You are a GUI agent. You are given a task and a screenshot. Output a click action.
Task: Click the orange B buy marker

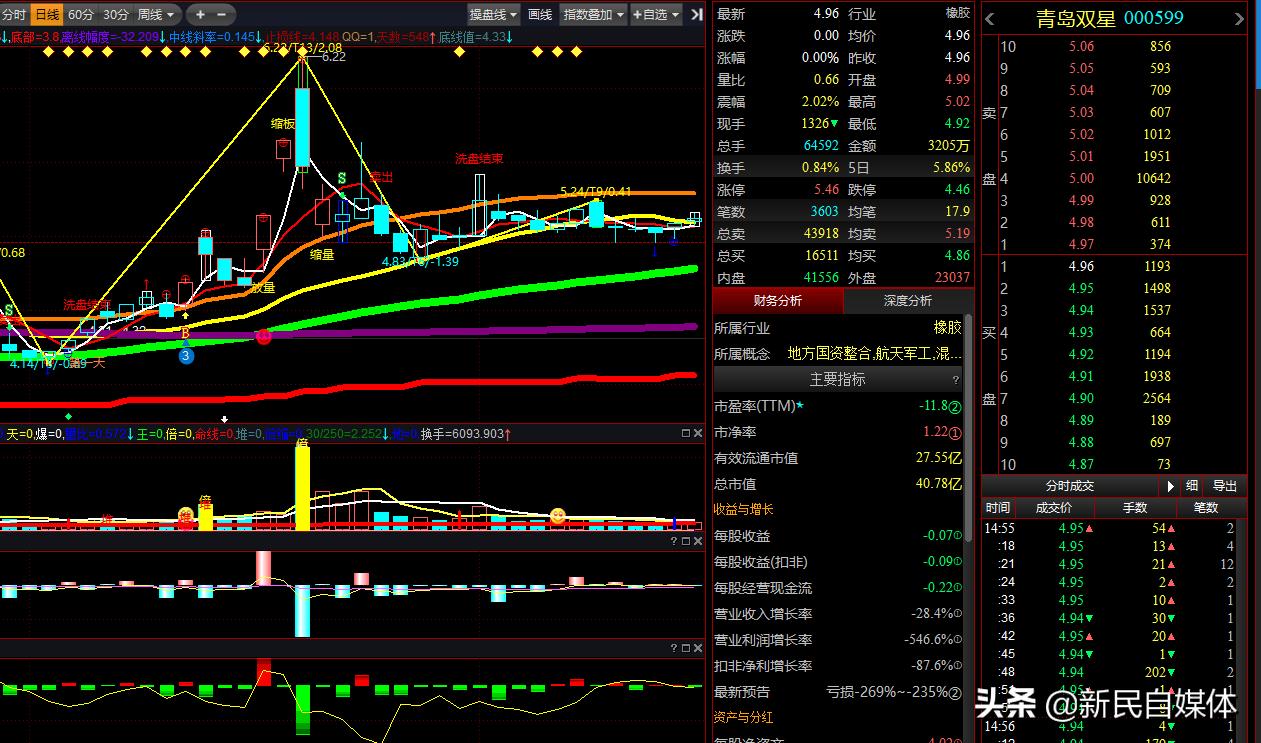coord(185,333)
